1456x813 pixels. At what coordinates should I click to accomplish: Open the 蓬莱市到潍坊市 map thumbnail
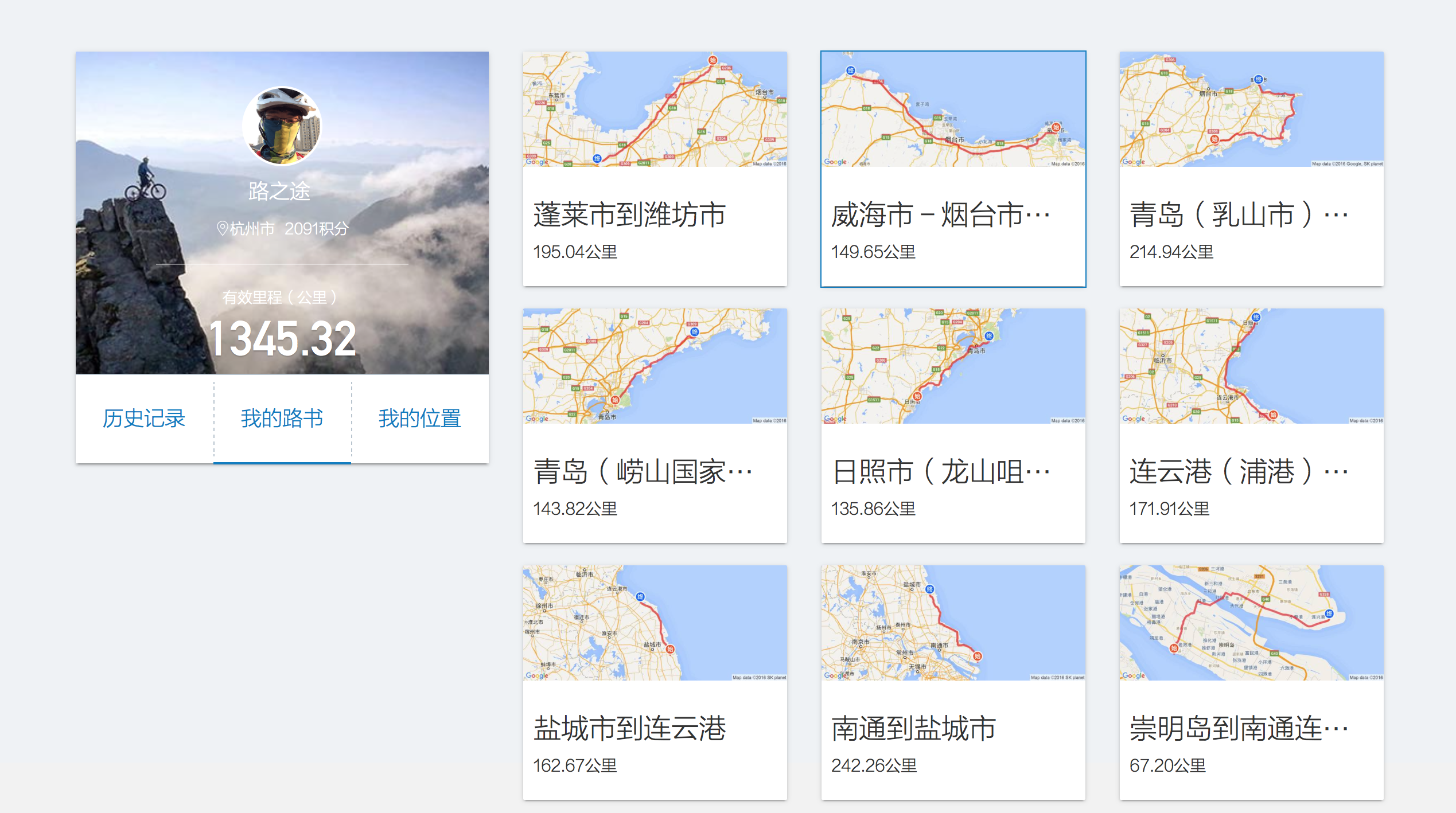coord(655,109)
